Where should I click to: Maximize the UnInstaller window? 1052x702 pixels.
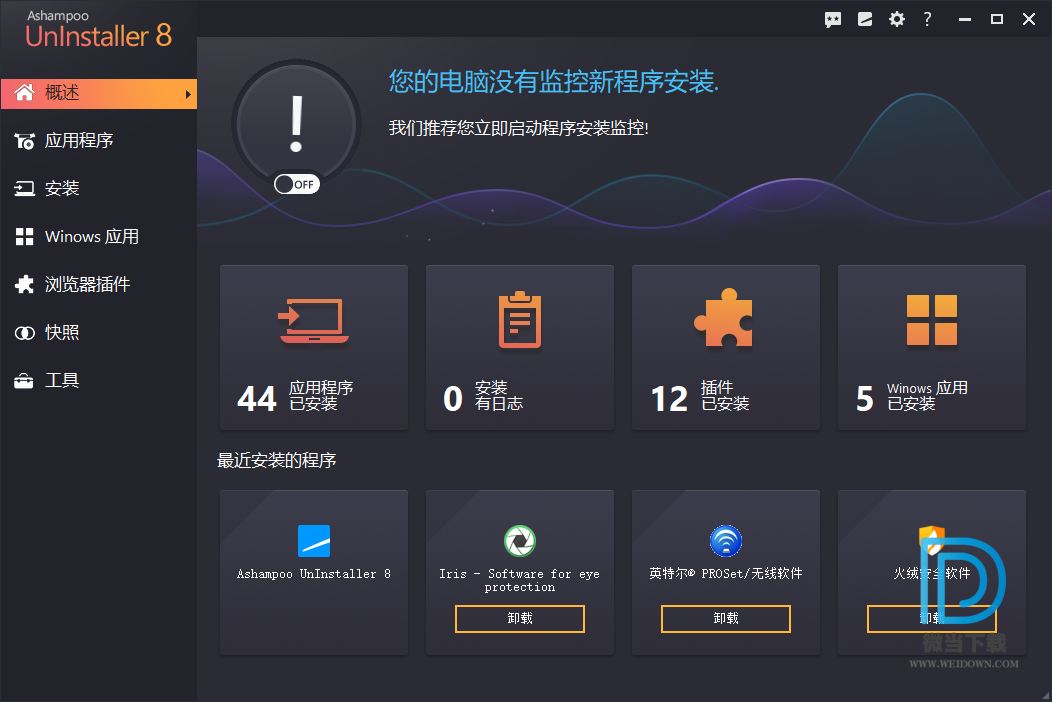[x=997, y=19]
